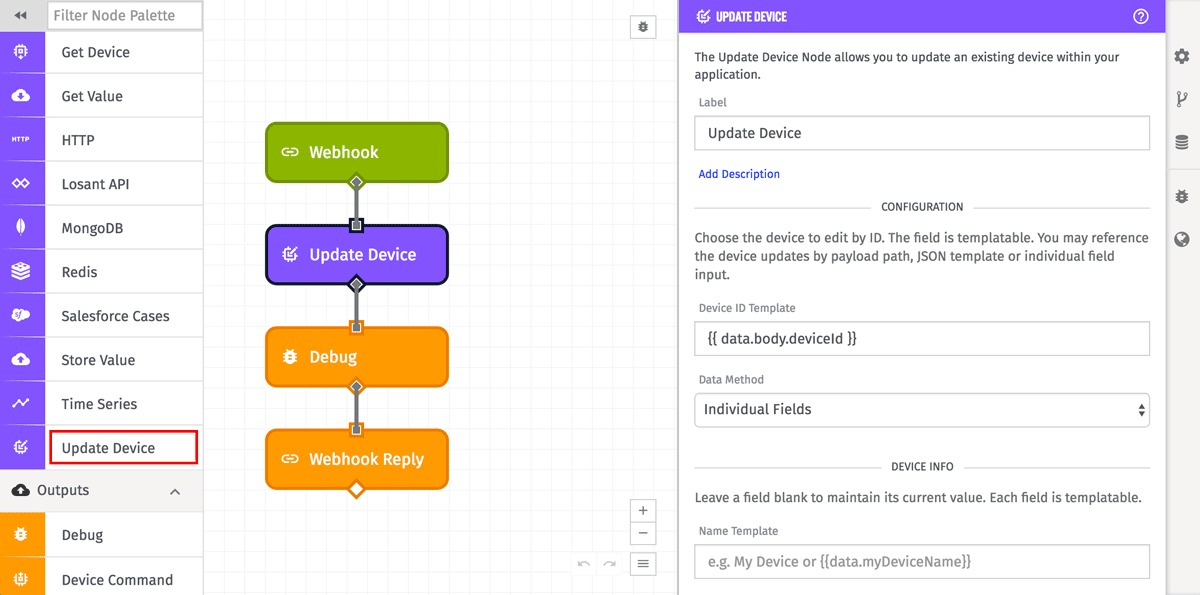Select Store Value in node palette
Image resolution: width=1200 pixels, height=595 pixels.
coord(98,360)
